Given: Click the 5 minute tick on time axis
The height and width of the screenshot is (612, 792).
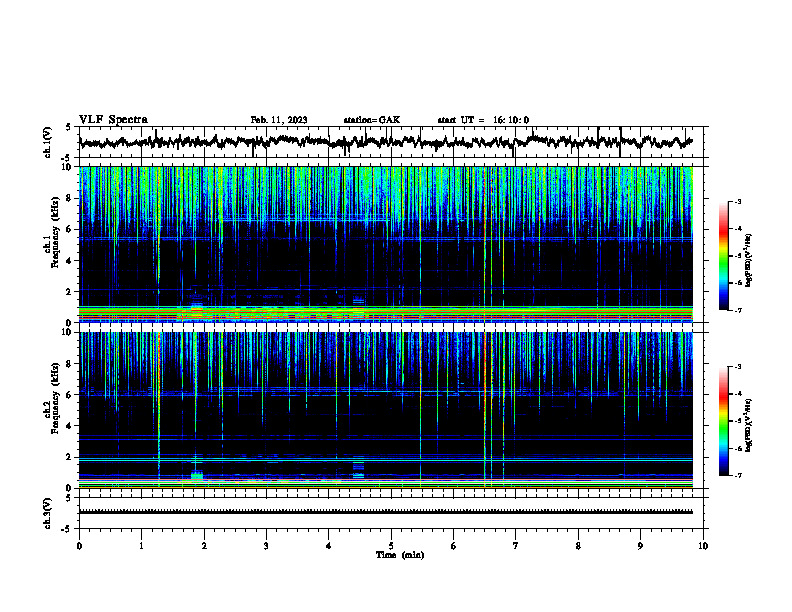Looking at the screenshot, I should point(391,546).
